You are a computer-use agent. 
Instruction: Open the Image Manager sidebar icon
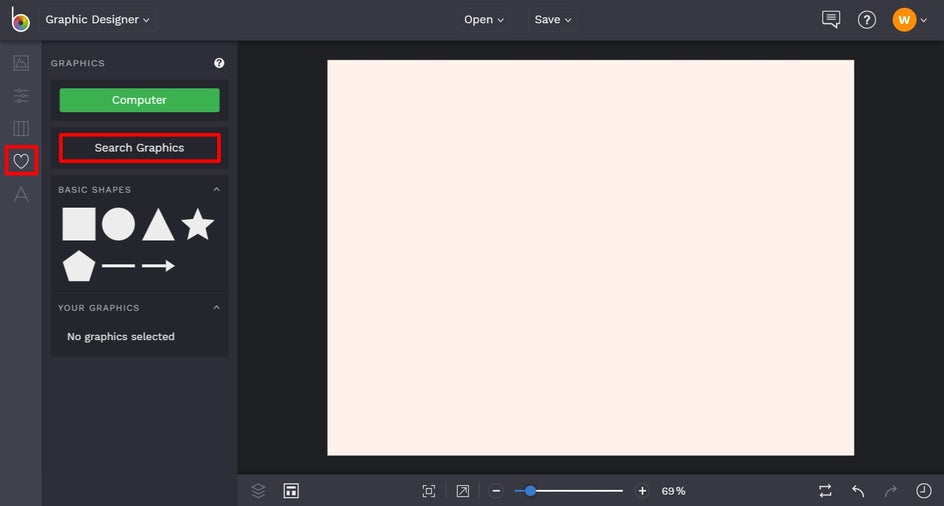21,63
